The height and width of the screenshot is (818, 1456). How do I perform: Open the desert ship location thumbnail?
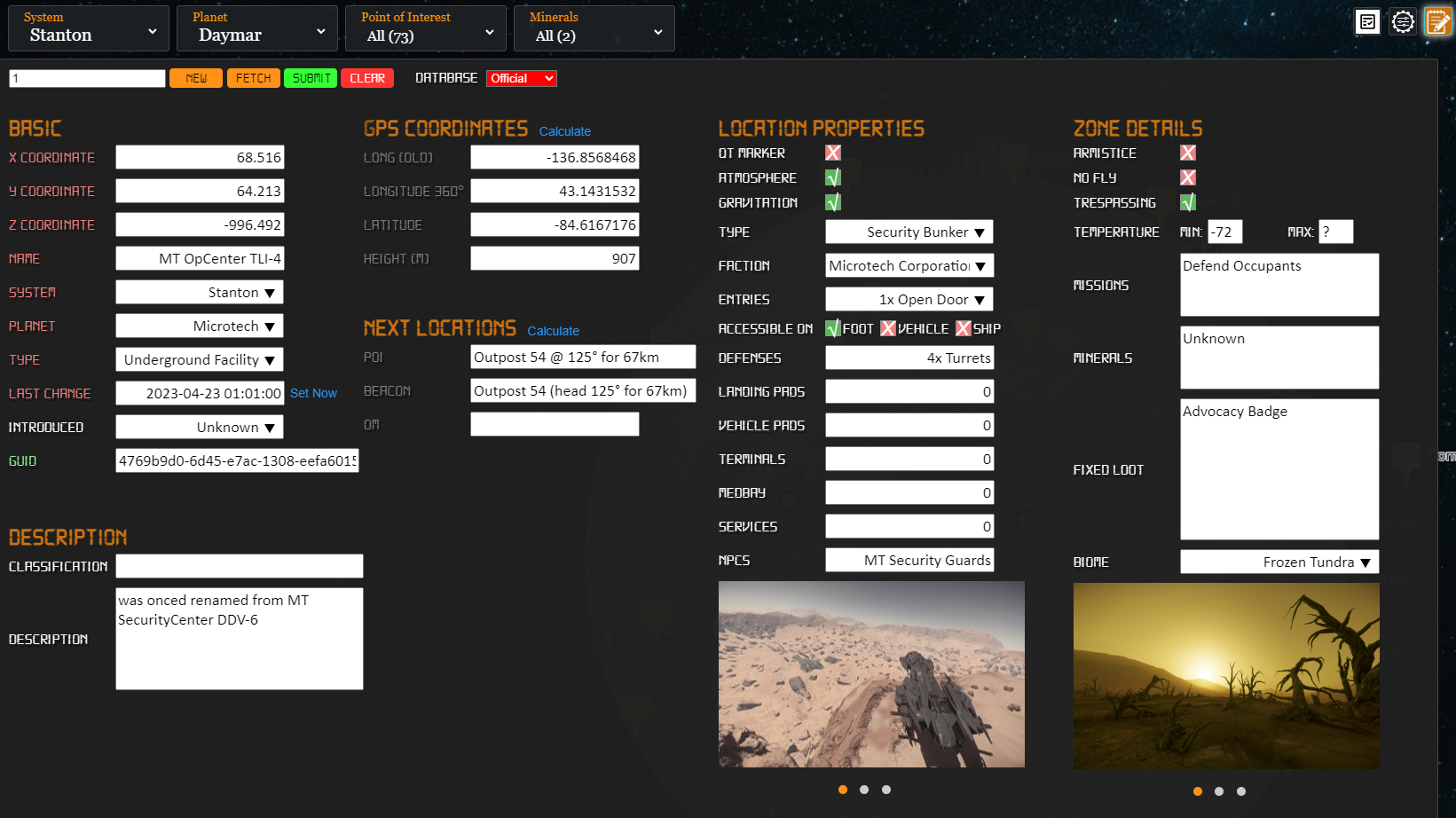[871, 674]
